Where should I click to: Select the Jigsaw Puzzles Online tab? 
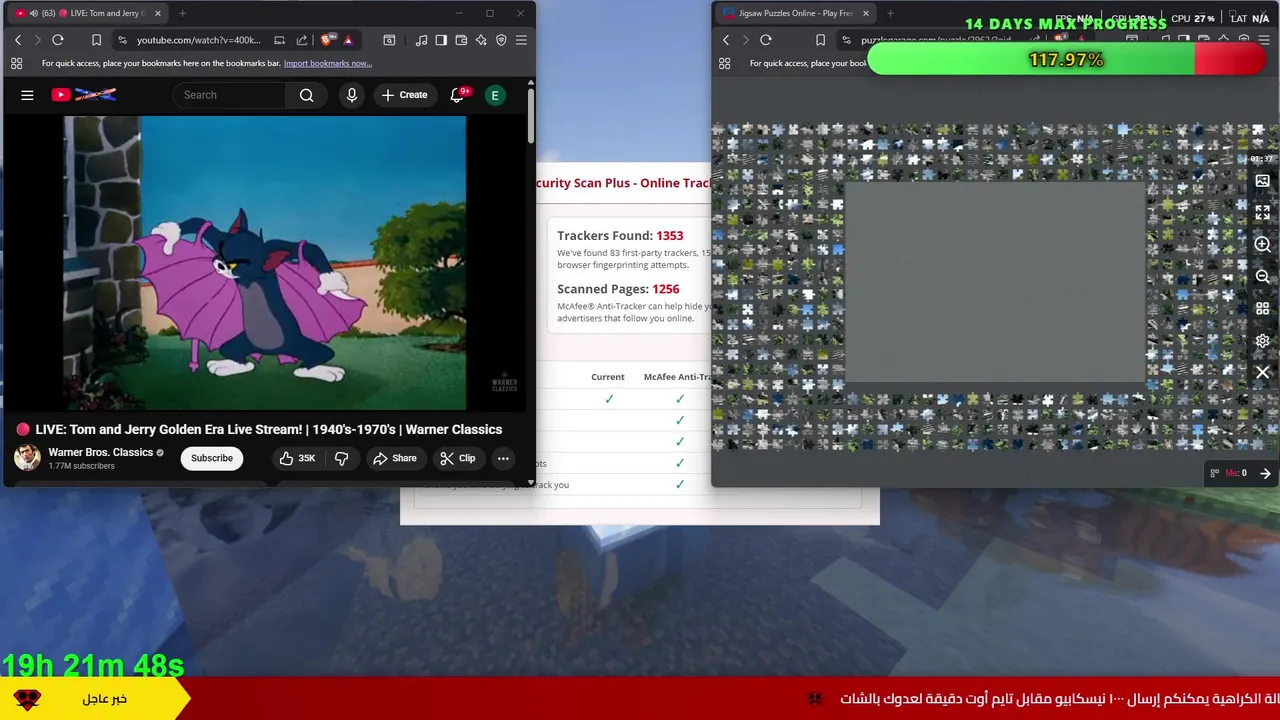click(x=795, y=13)
